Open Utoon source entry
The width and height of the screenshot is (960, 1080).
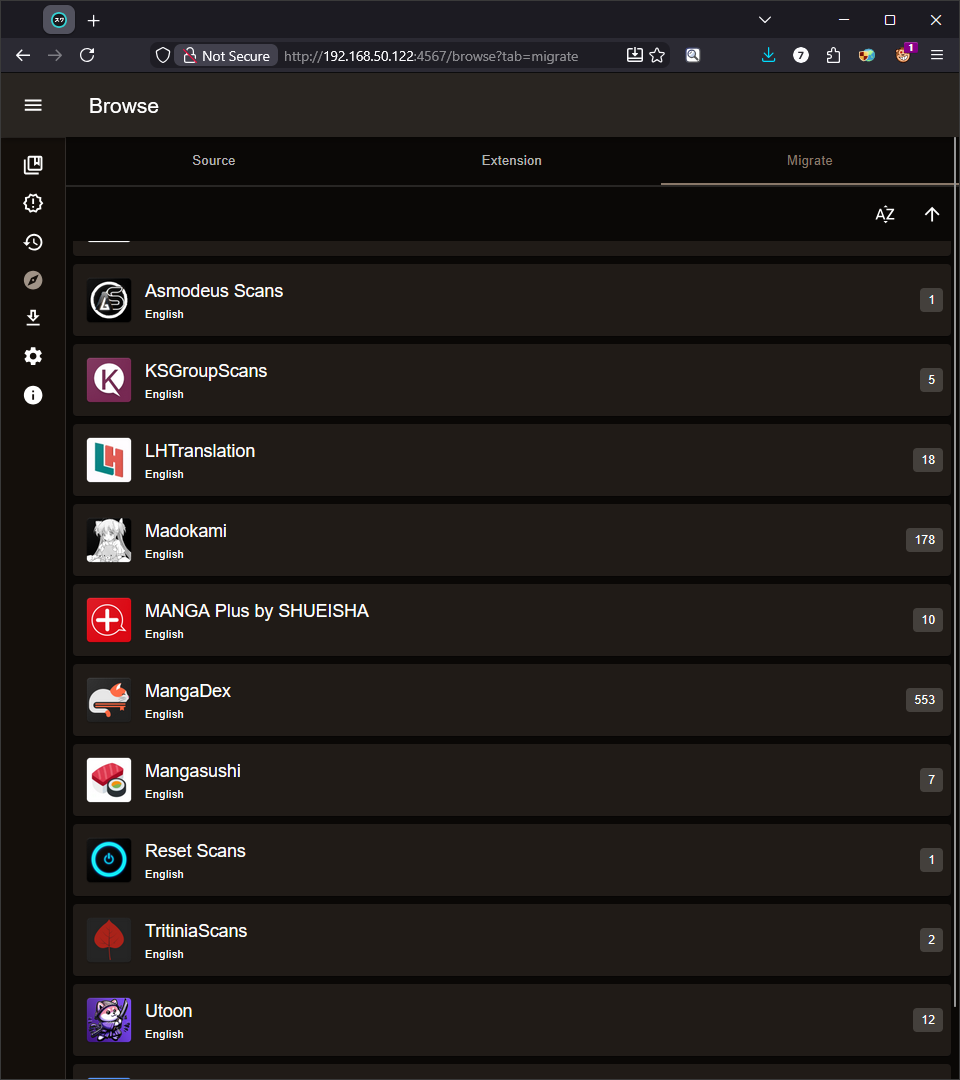point(512,1019)
